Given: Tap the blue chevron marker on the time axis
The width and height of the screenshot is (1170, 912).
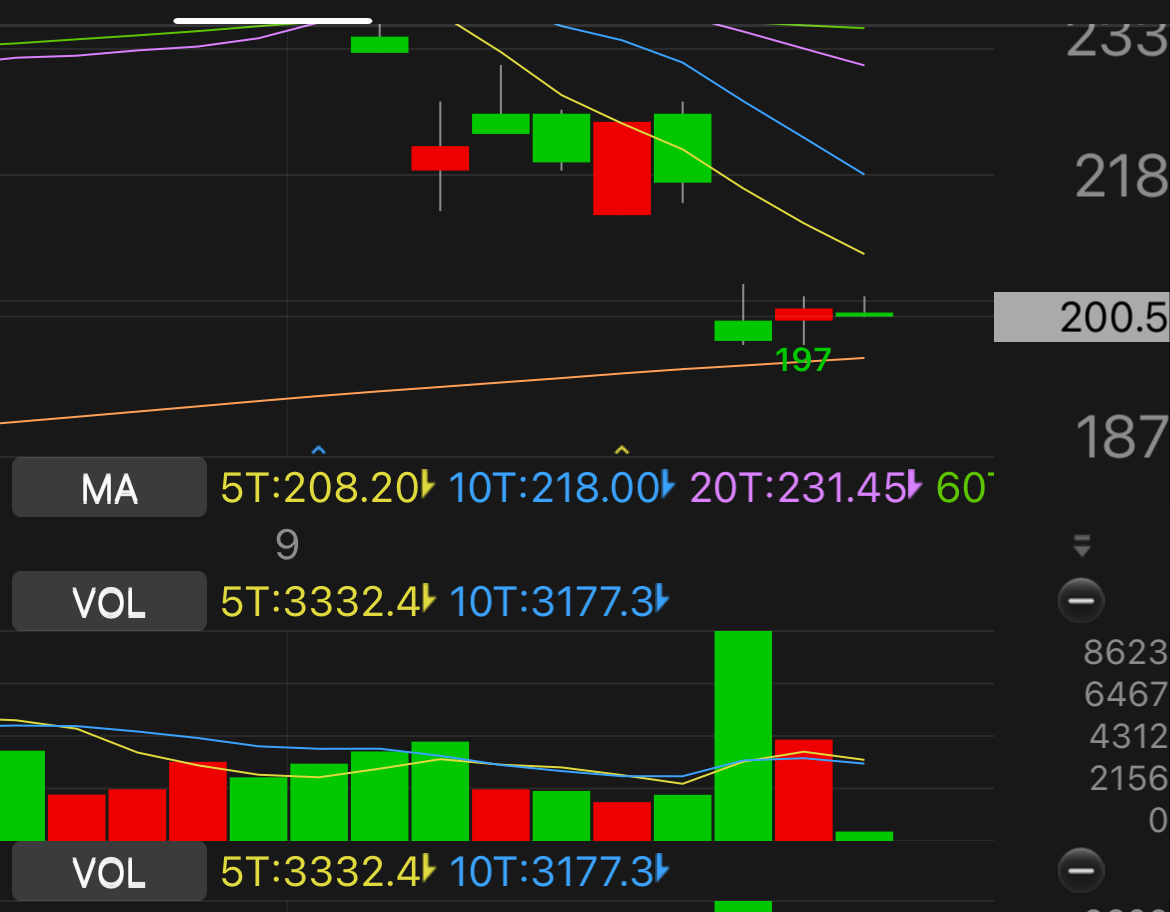Looking at the screenshot, I should (319, 451).
